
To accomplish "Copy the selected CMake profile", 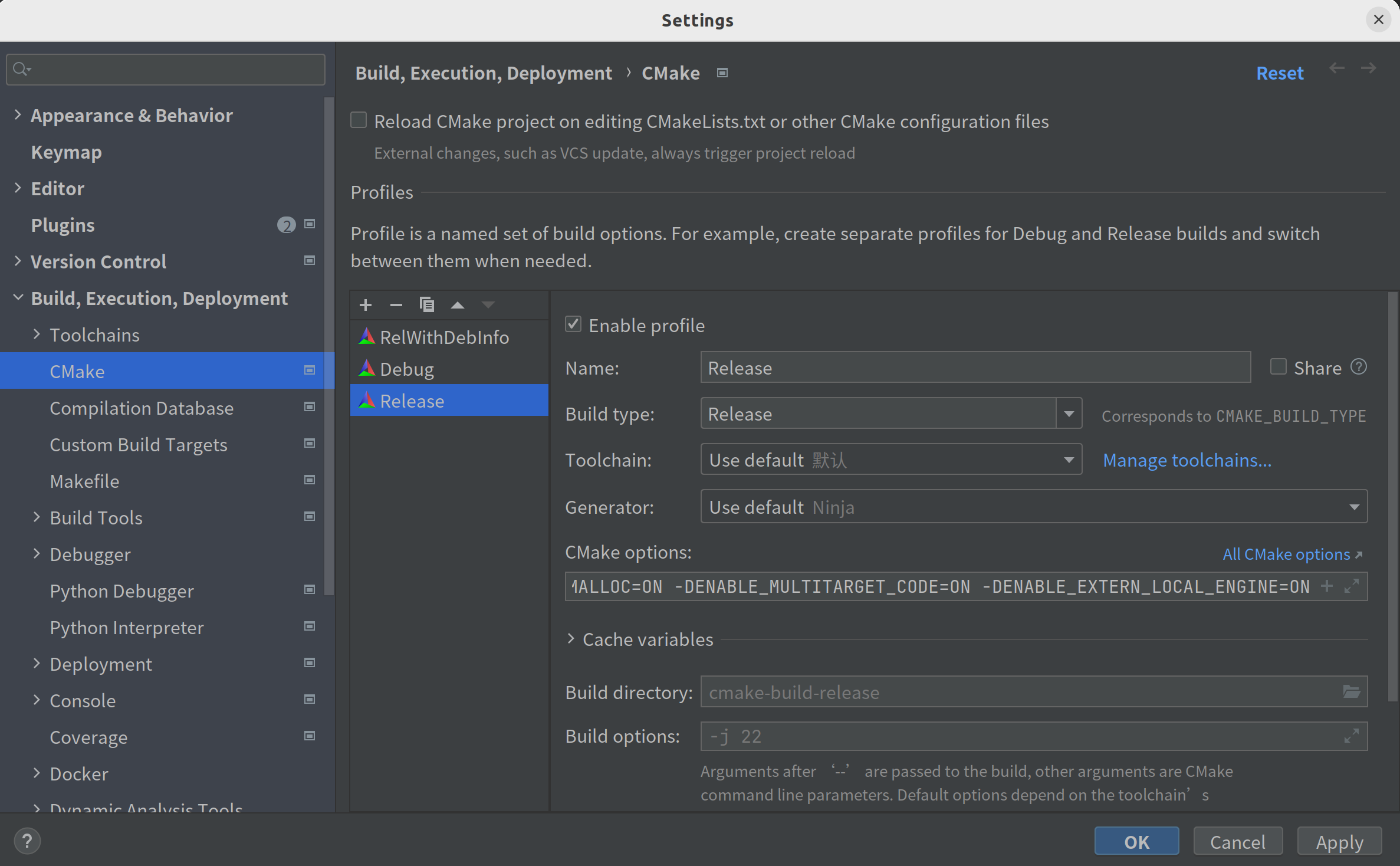I will pos(426,304).
